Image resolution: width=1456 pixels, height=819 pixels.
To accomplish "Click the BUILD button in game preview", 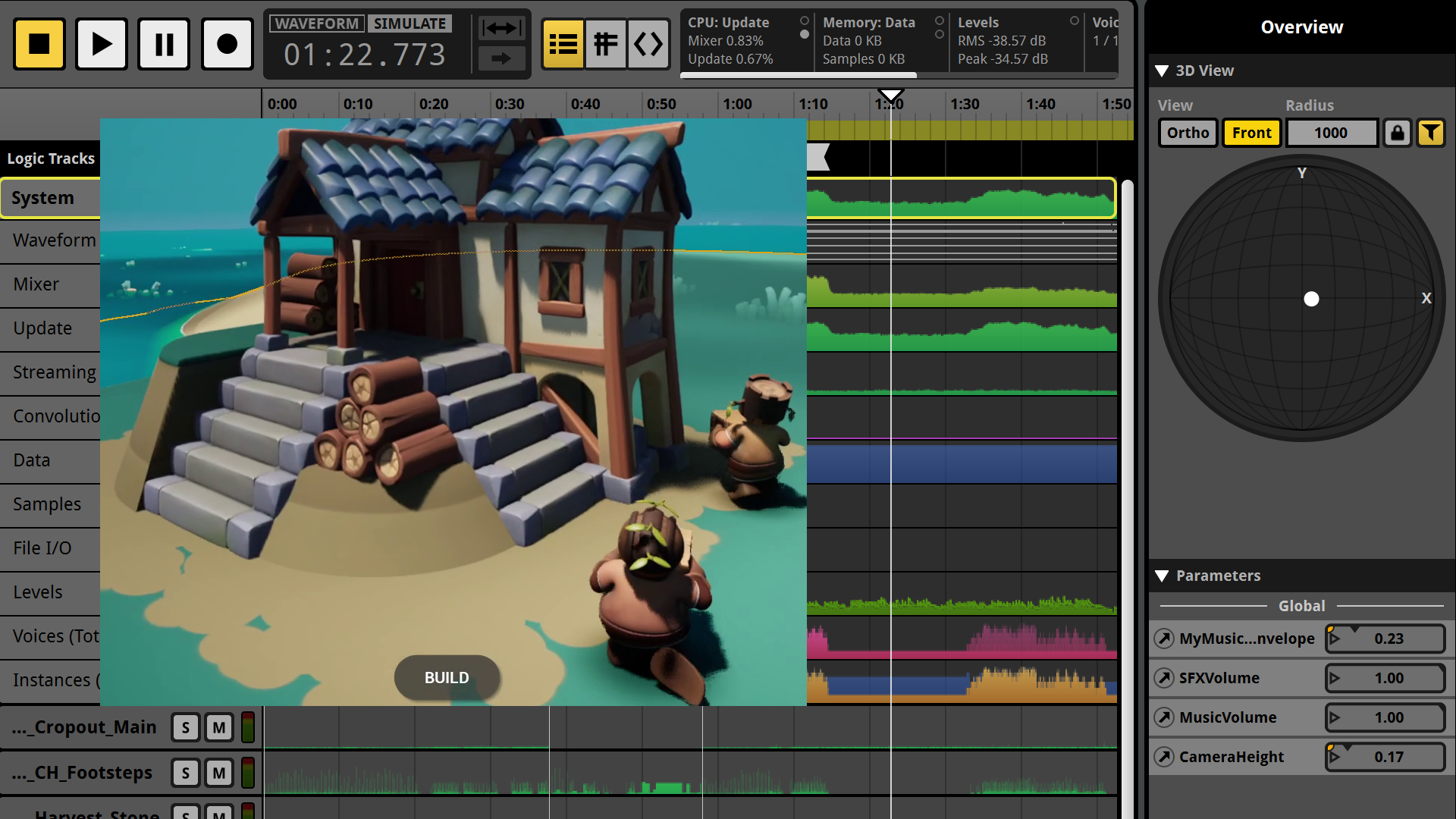I will [x=447, y=678].
